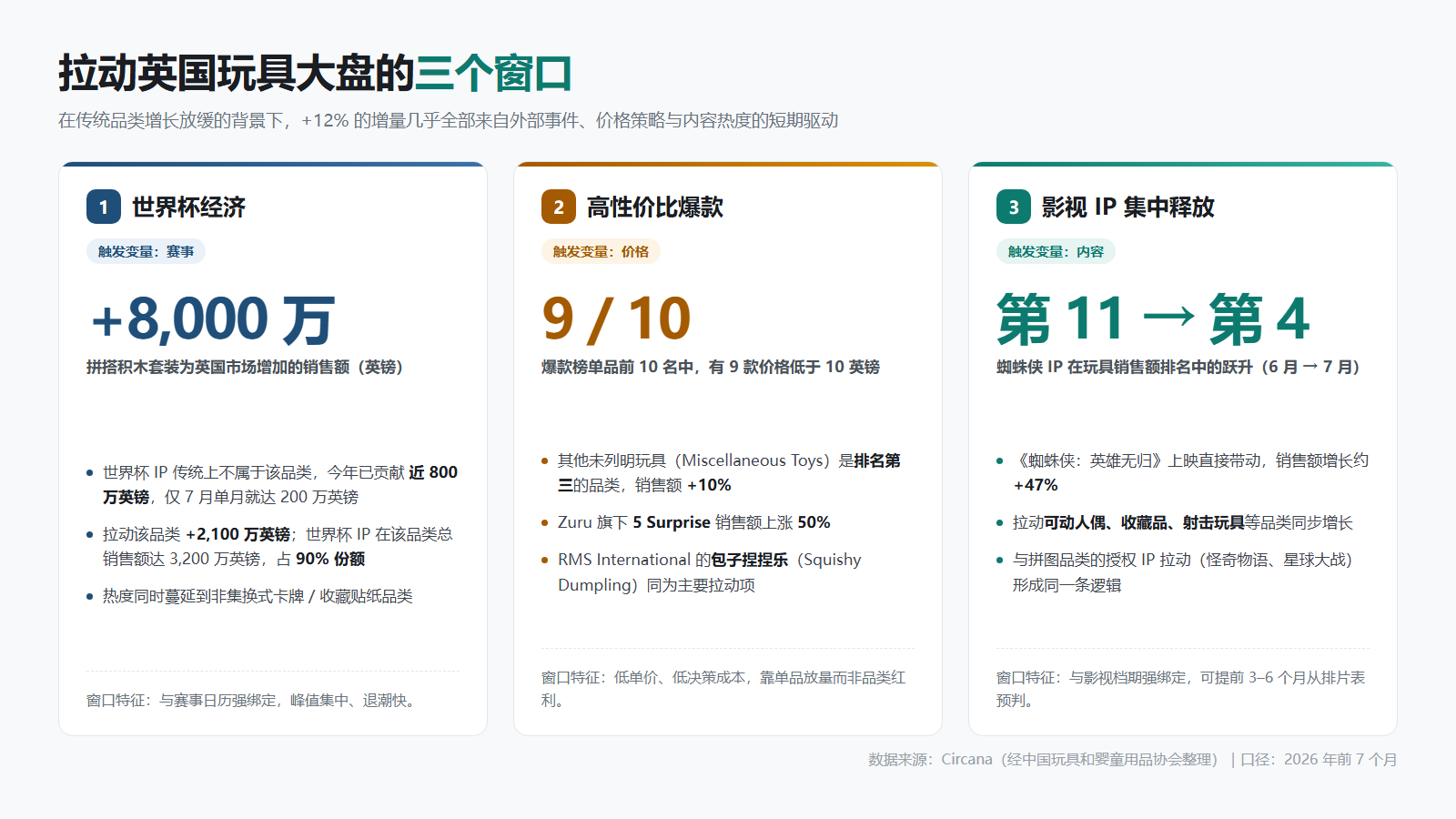Click the bullet about 非集换式卡牌 / 收藏贴纸品类

pos(249,596)
